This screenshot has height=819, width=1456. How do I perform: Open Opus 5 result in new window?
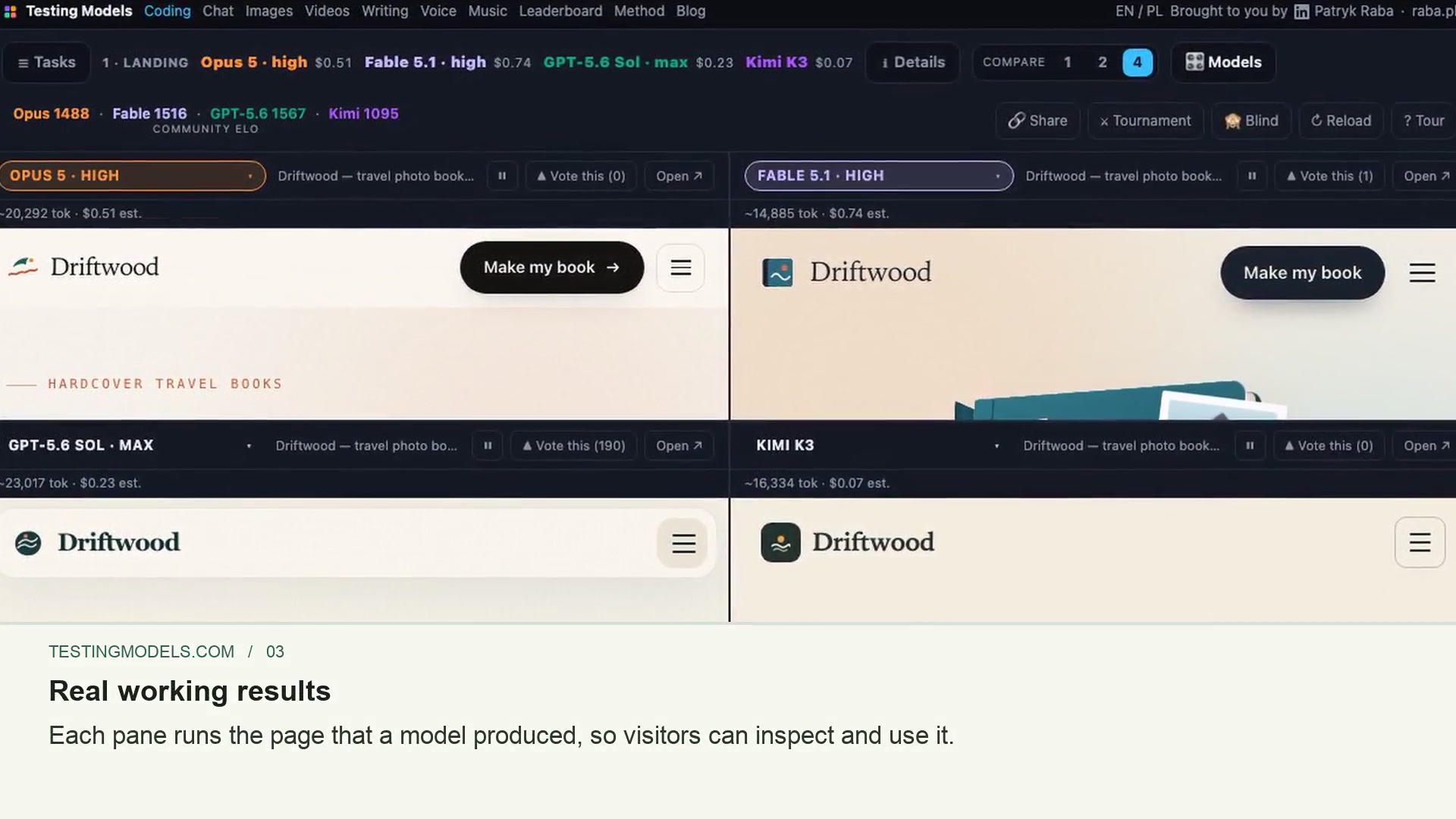click(679, 176)
